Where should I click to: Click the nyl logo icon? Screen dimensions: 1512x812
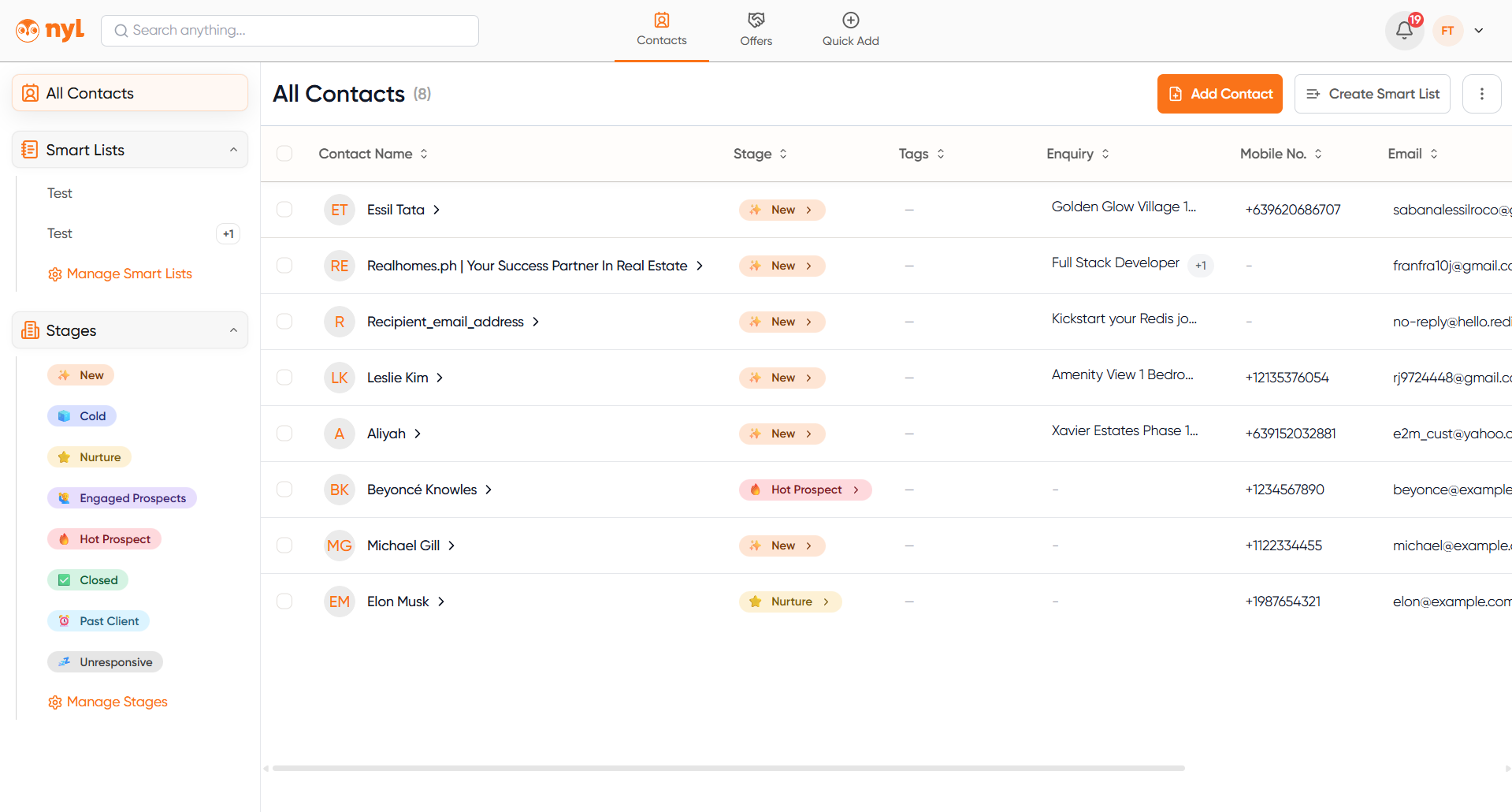coord(28,31)
